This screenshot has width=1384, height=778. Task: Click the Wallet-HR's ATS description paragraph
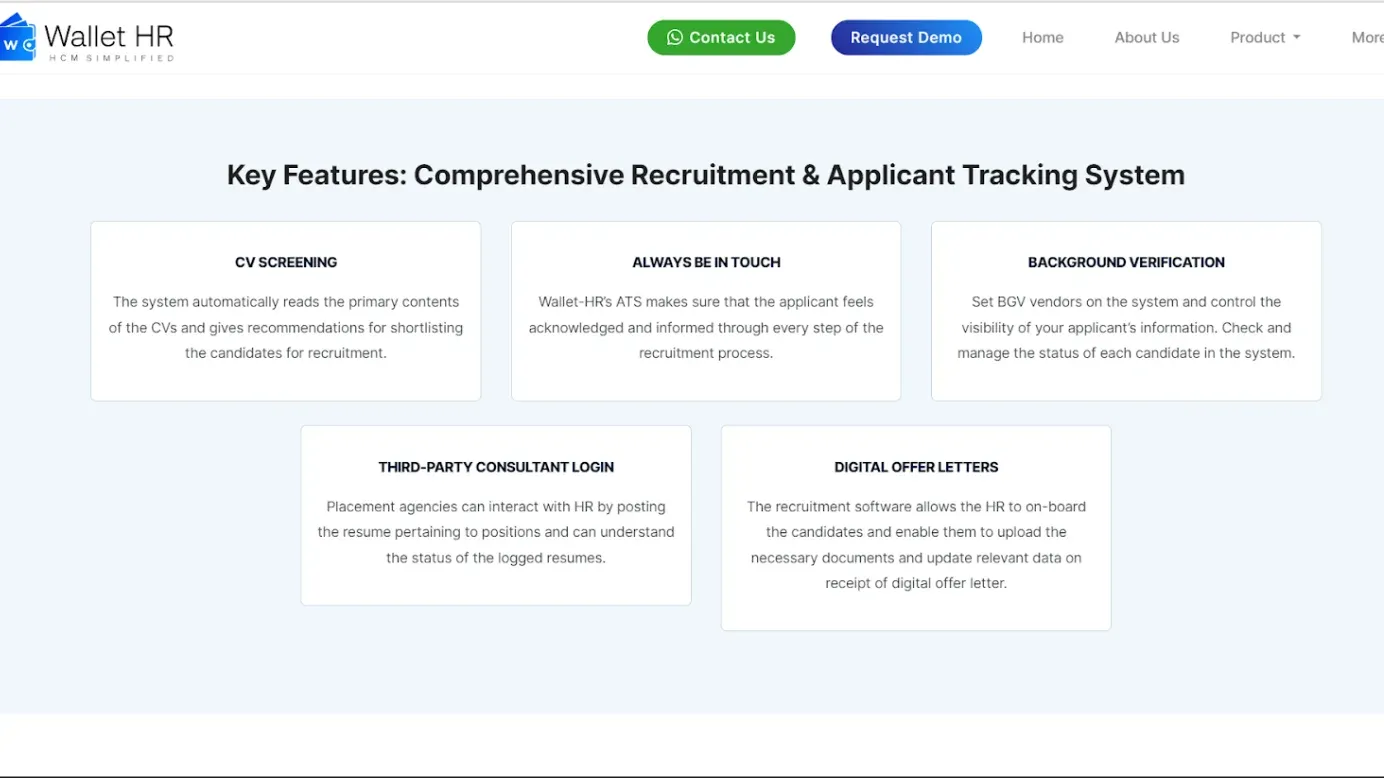(x=706, y=327)
